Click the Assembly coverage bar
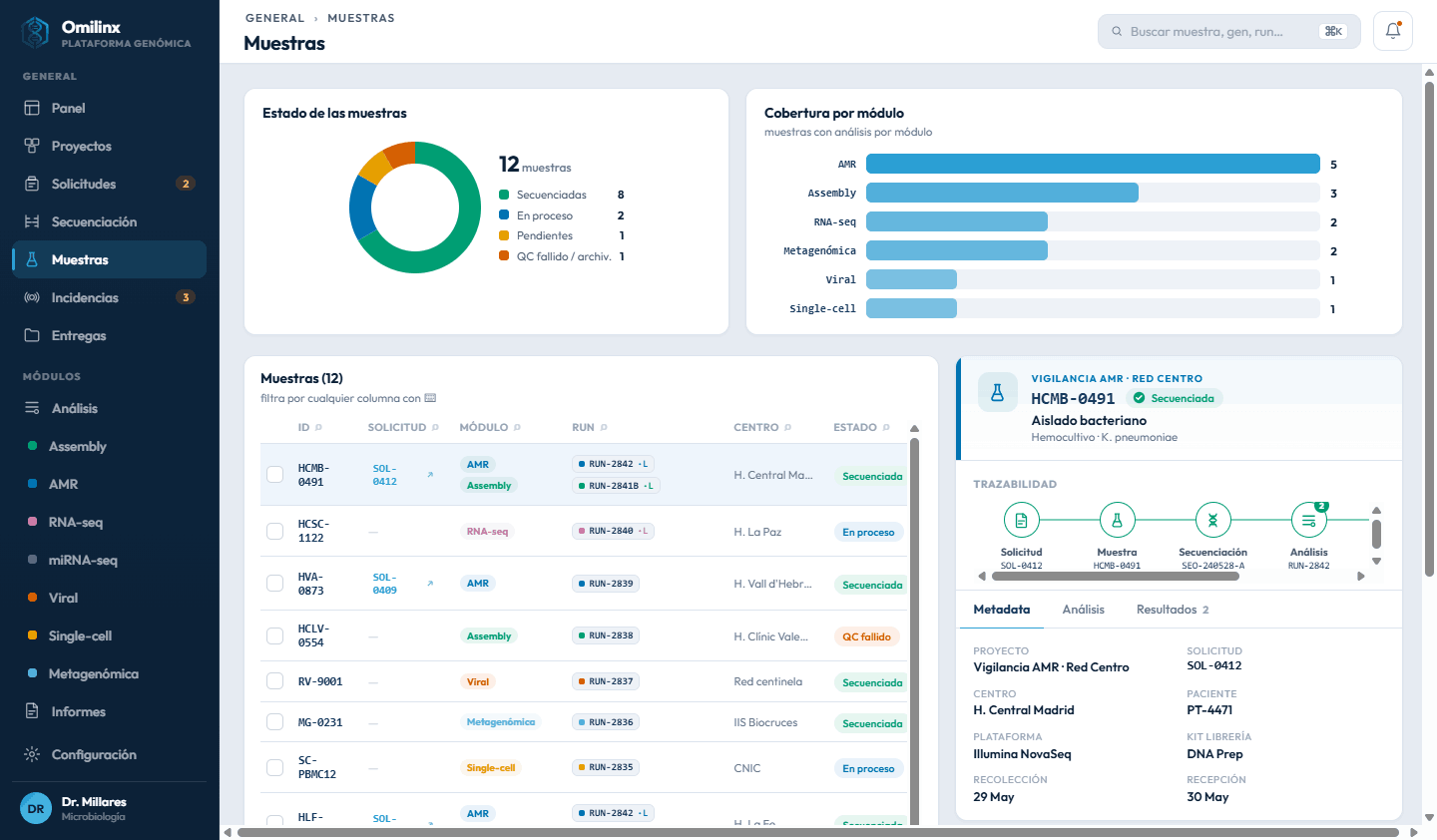 [1002, 193]
